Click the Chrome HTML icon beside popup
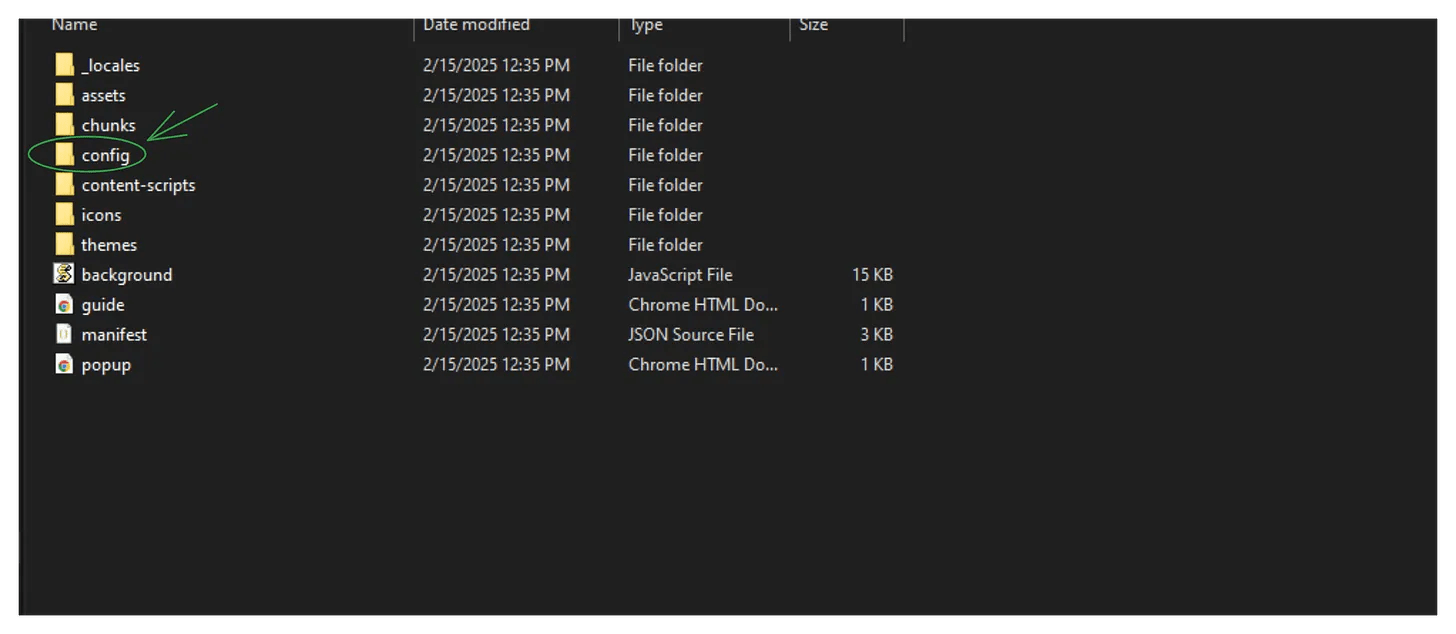Viewport: 1456px width, 634px height. click(x=63, y=364)
